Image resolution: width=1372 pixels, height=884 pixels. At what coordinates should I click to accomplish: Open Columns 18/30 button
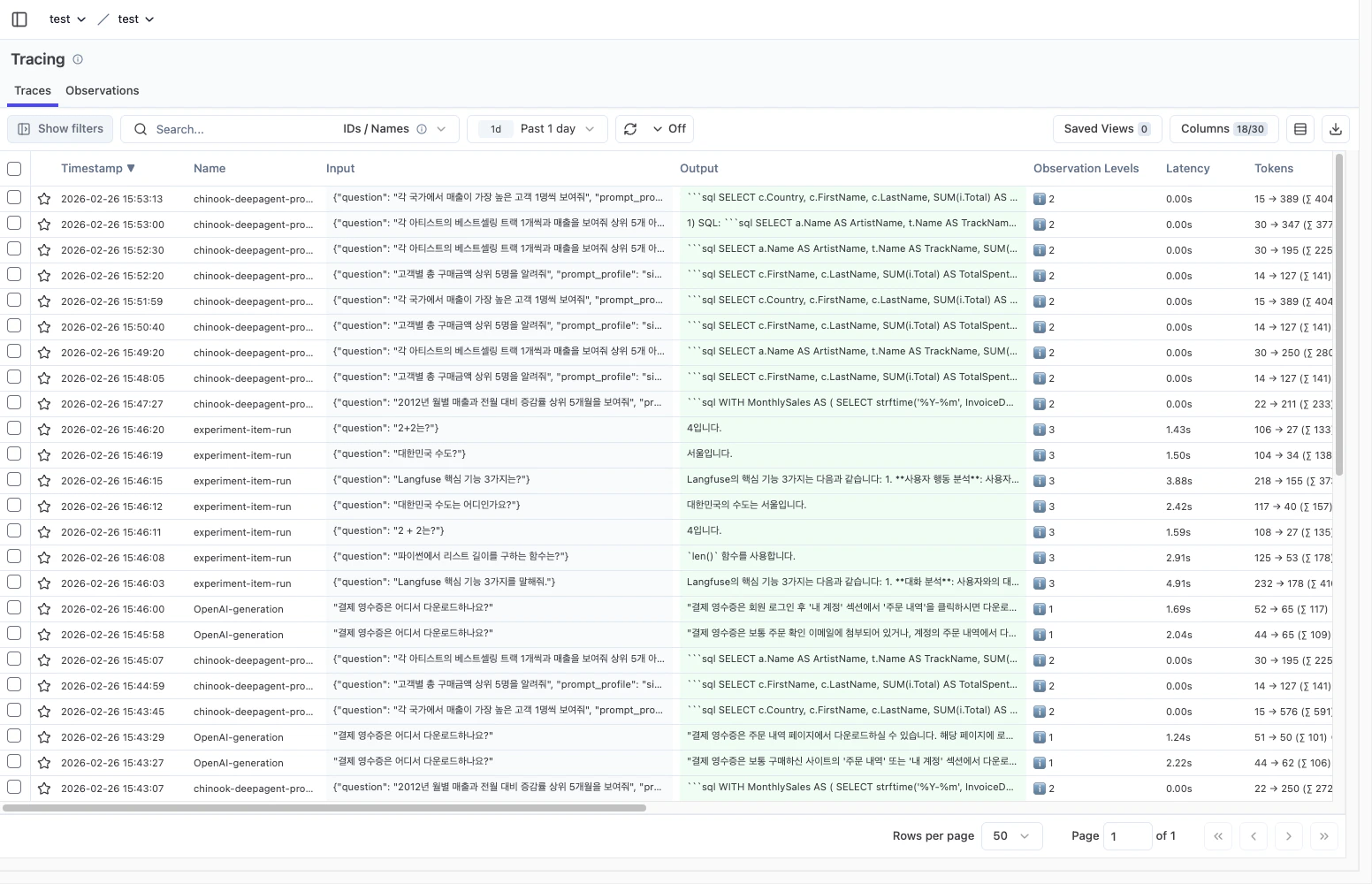point(1224,129)
